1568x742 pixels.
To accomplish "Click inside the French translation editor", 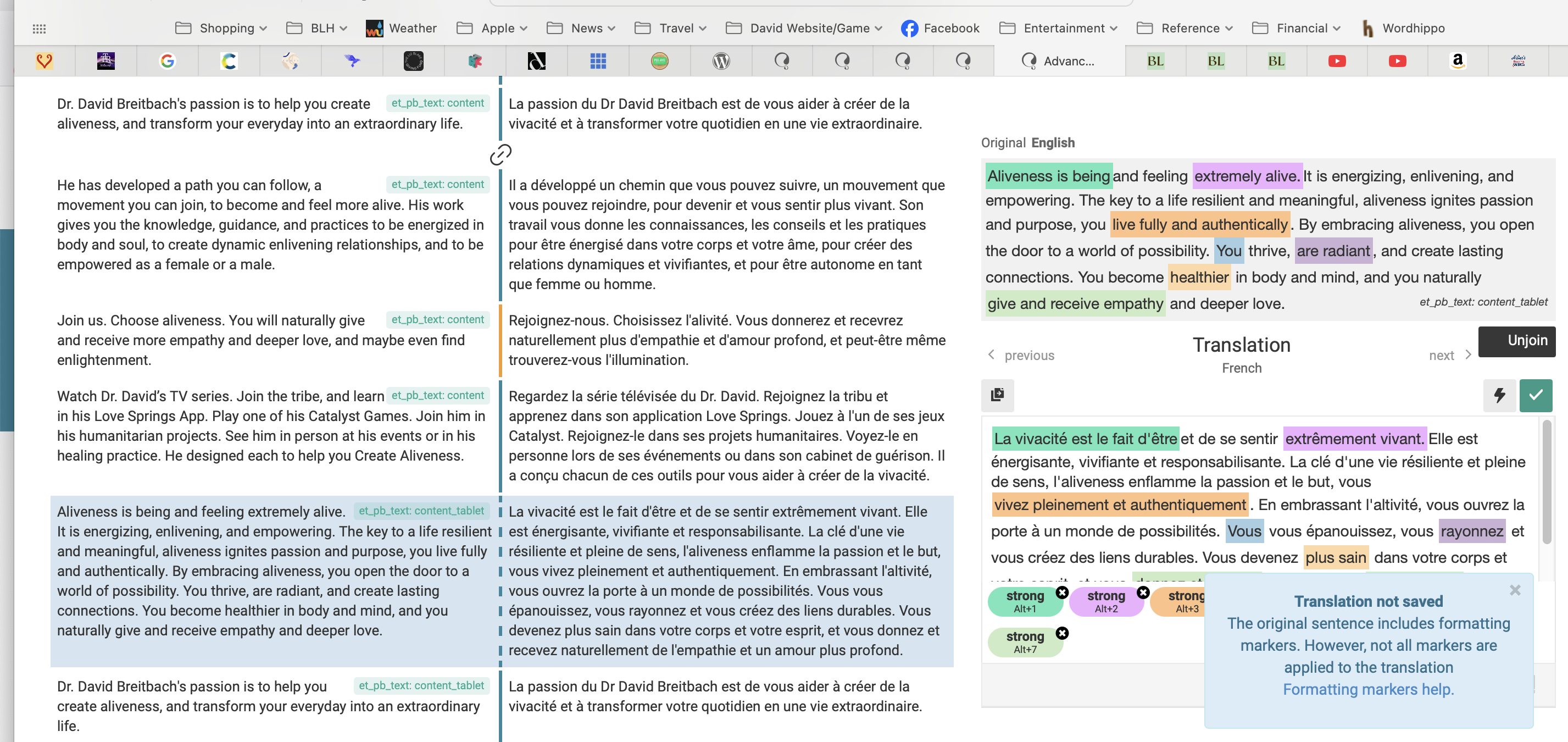I will 1260,499.
